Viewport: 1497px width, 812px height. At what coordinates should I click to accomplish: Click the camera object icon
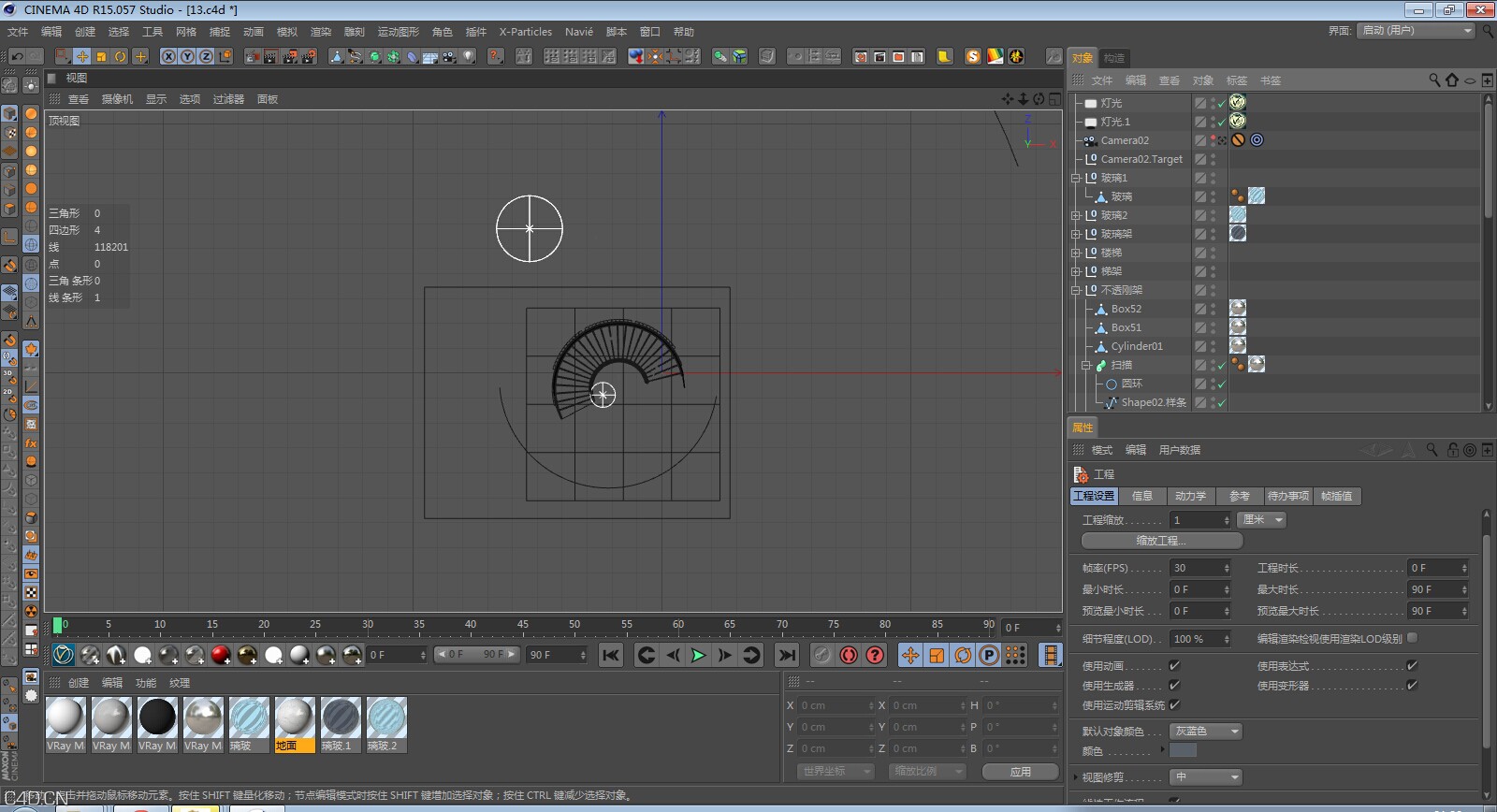click(449, 56)
